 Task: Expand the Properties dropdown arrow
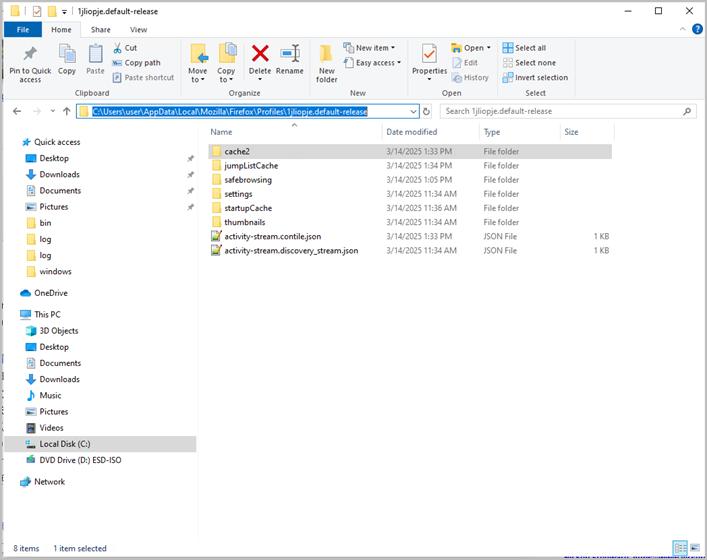click(x=429, y=80)
